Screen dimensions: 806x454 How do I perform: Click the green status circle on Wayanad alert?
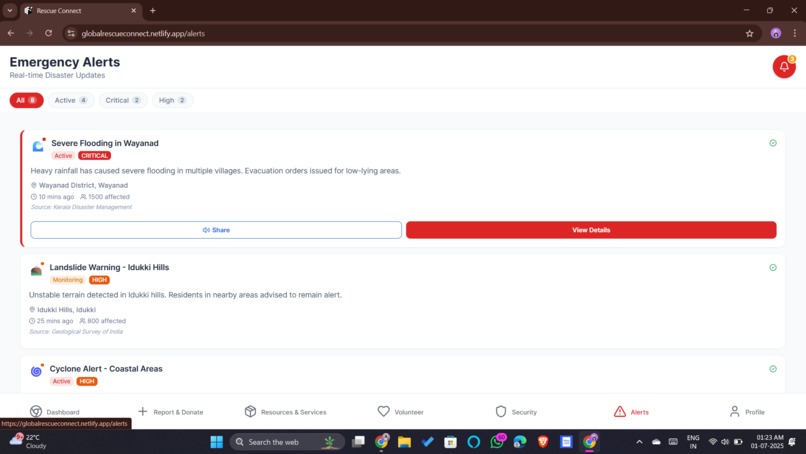773,143
